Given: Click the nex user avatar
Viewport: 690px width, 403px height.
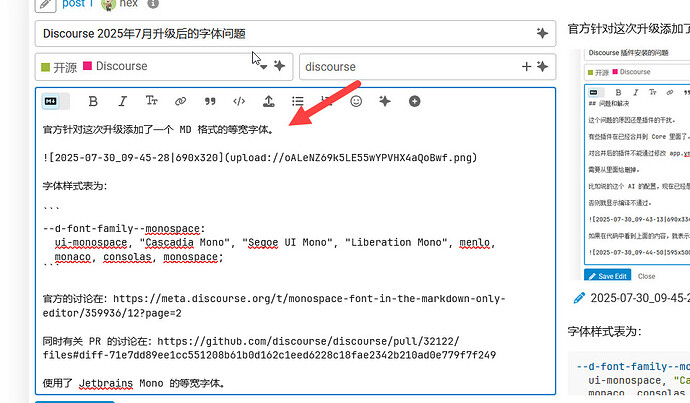Looking at the screenshot, I should (108, 4).
